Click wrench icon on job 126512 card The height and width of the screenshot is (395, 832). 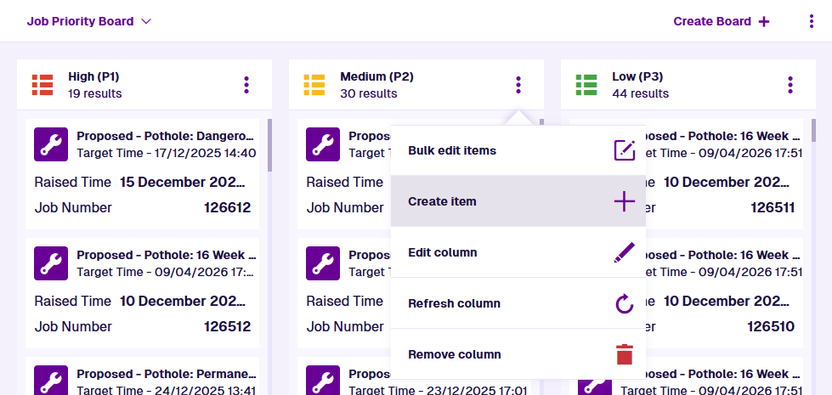coord(51,263)
